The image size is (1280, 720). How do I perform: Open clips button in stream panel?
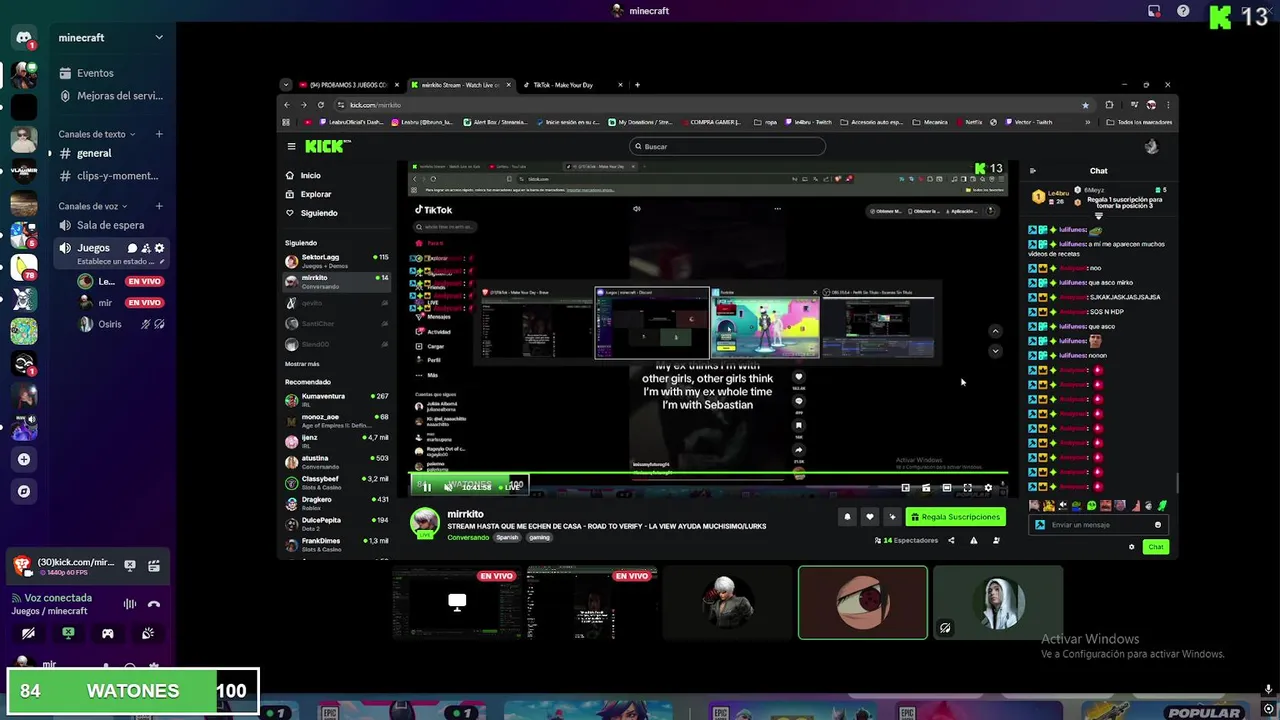(154, 565)
